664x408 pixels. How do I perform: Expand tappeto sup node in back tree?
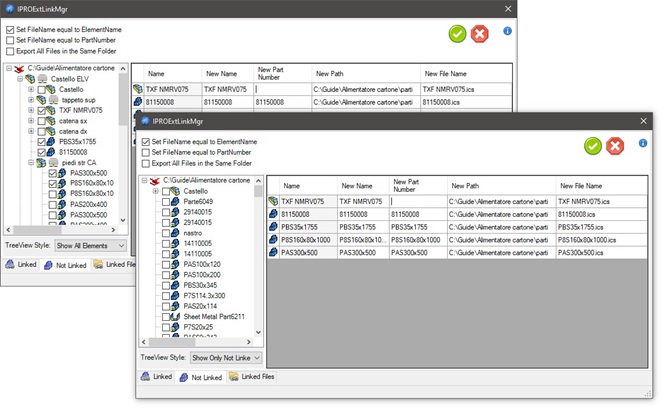(31, 100)
